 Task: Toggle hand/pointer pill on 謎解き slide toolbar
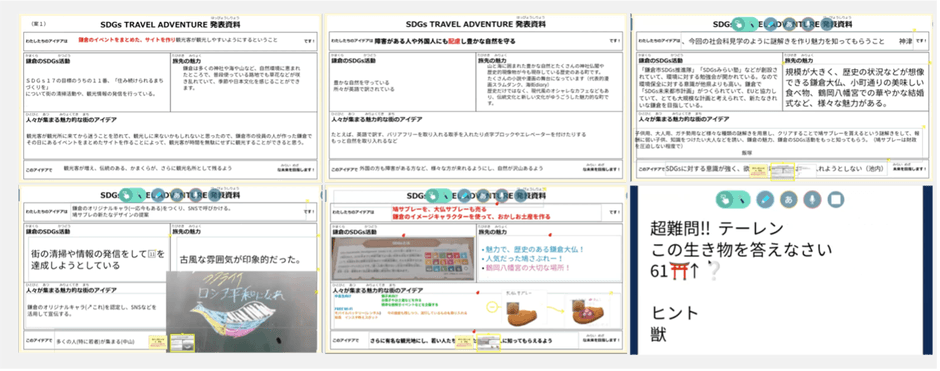[x=744, y=25]
